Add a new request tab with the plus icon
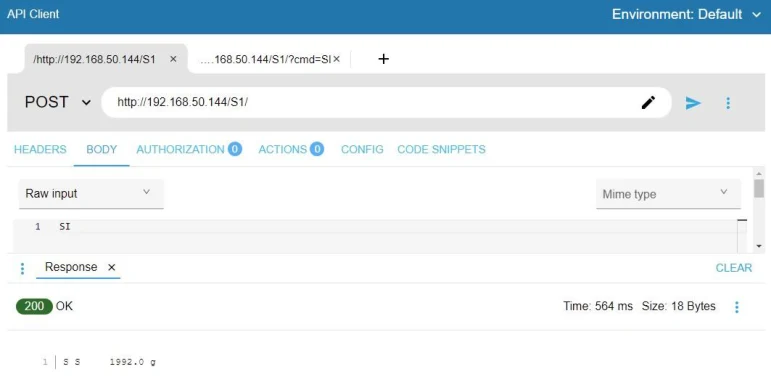 [x=384, y=59]
